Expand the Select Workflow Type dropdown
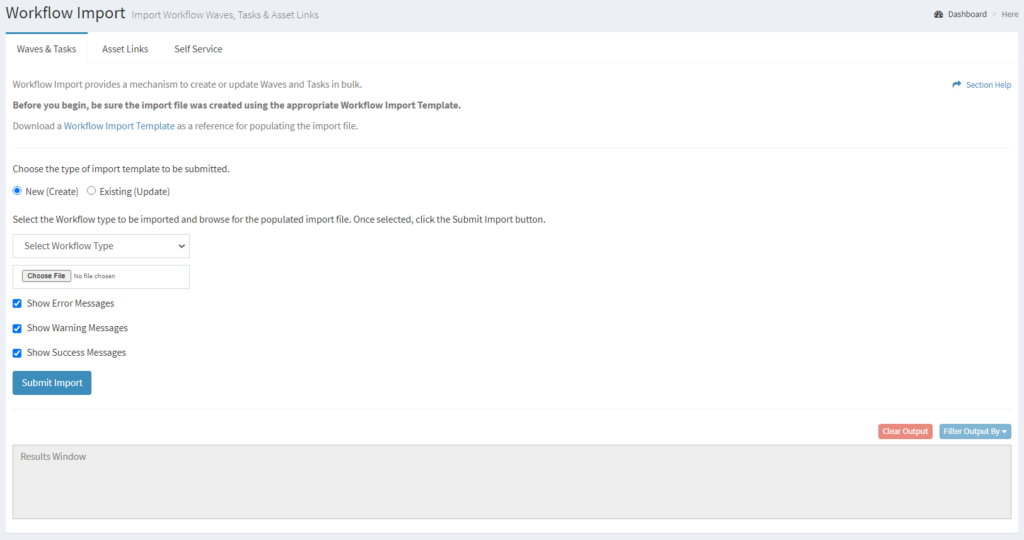 (x=101, y=246)
